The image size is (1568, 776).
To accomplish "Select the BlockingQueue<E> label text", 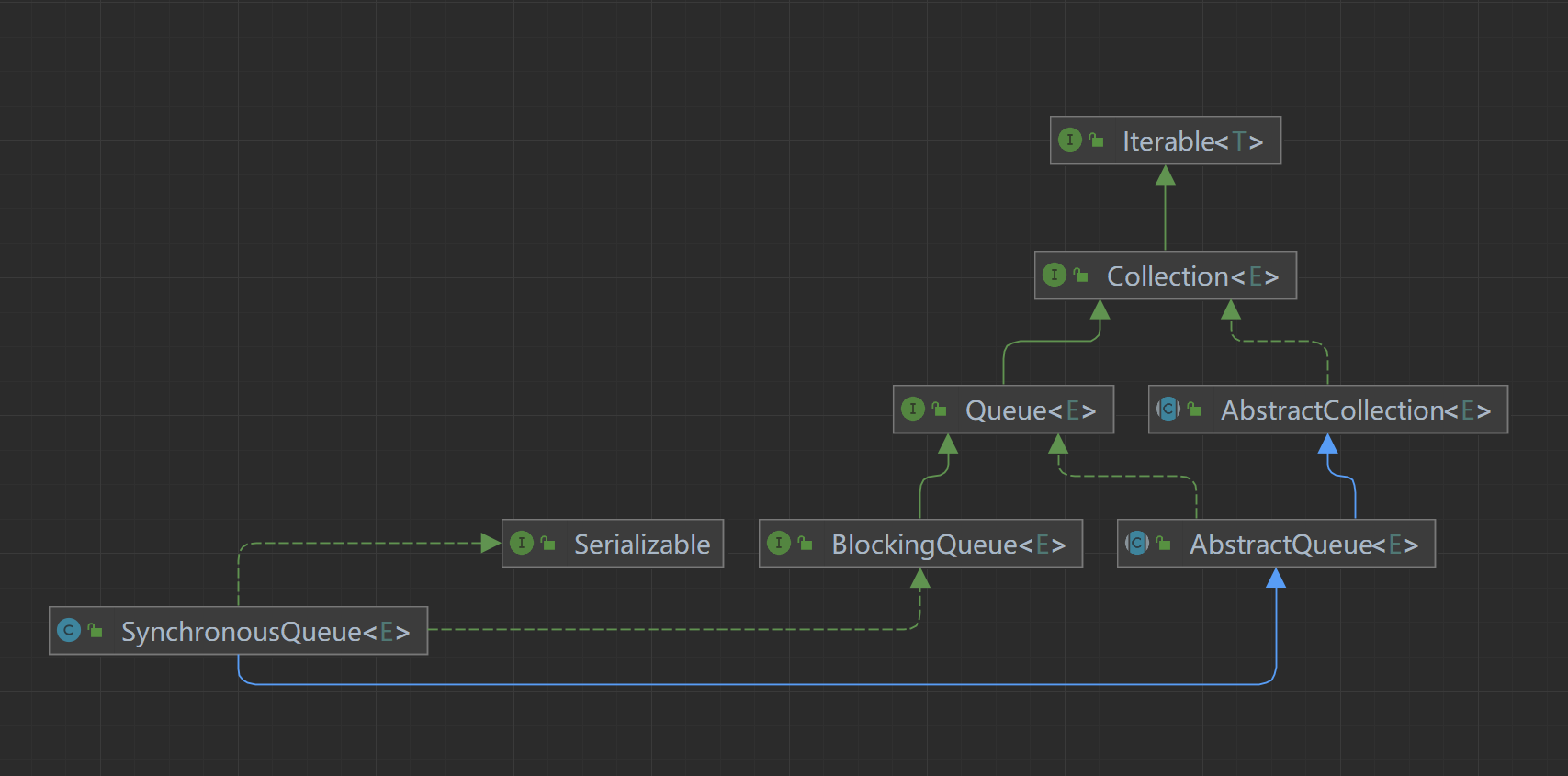I will (949, 545).
